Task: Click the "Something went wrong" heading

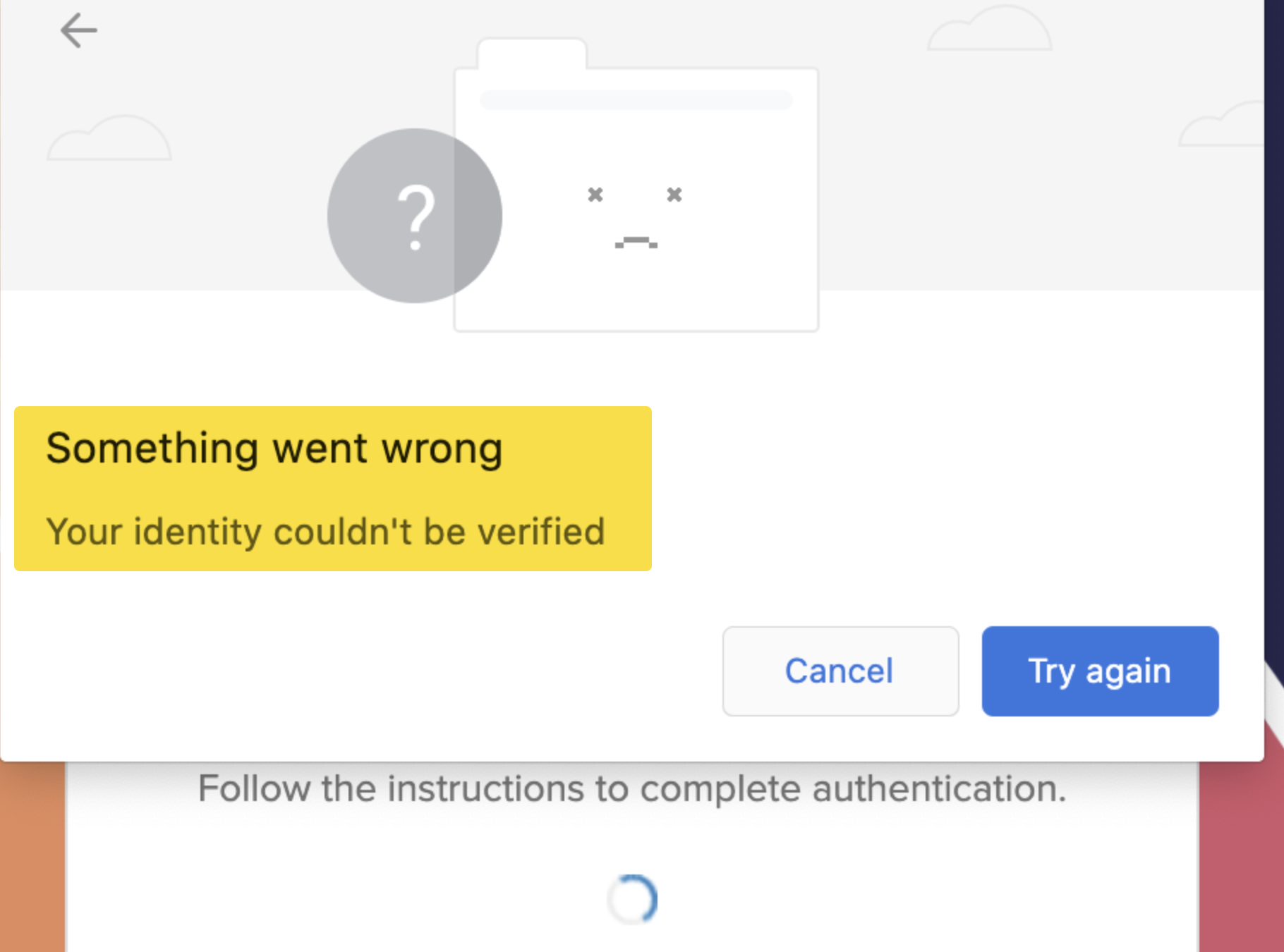Action: [274, 448]
